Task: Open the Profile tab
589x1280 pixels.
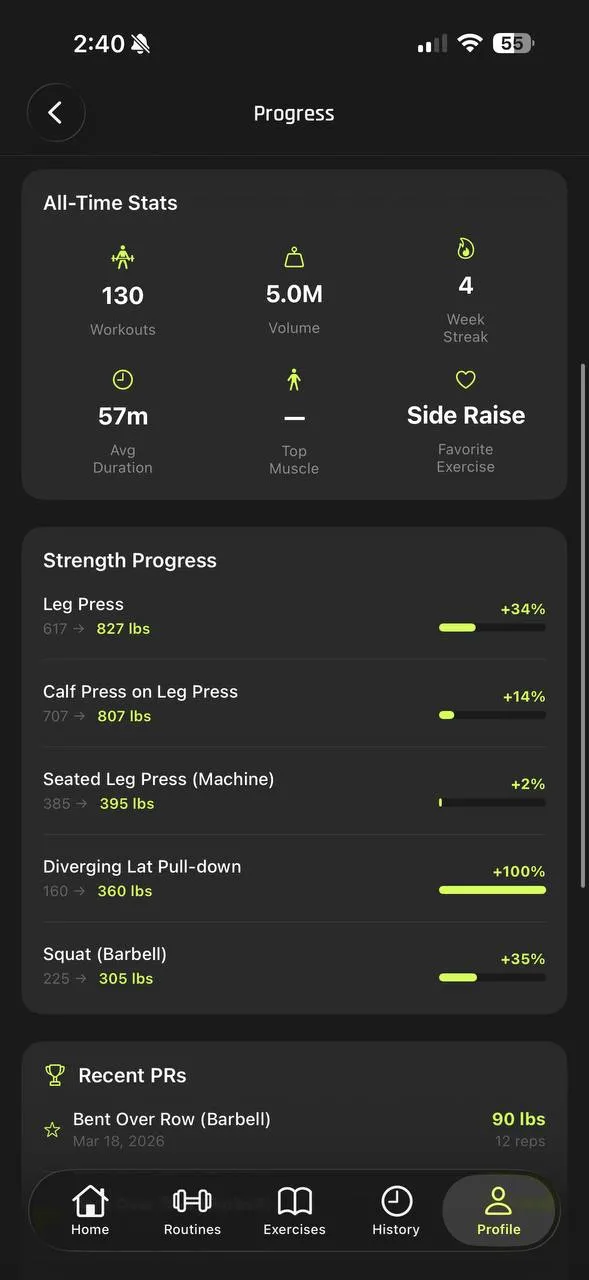Action: tap(498, 1210)
